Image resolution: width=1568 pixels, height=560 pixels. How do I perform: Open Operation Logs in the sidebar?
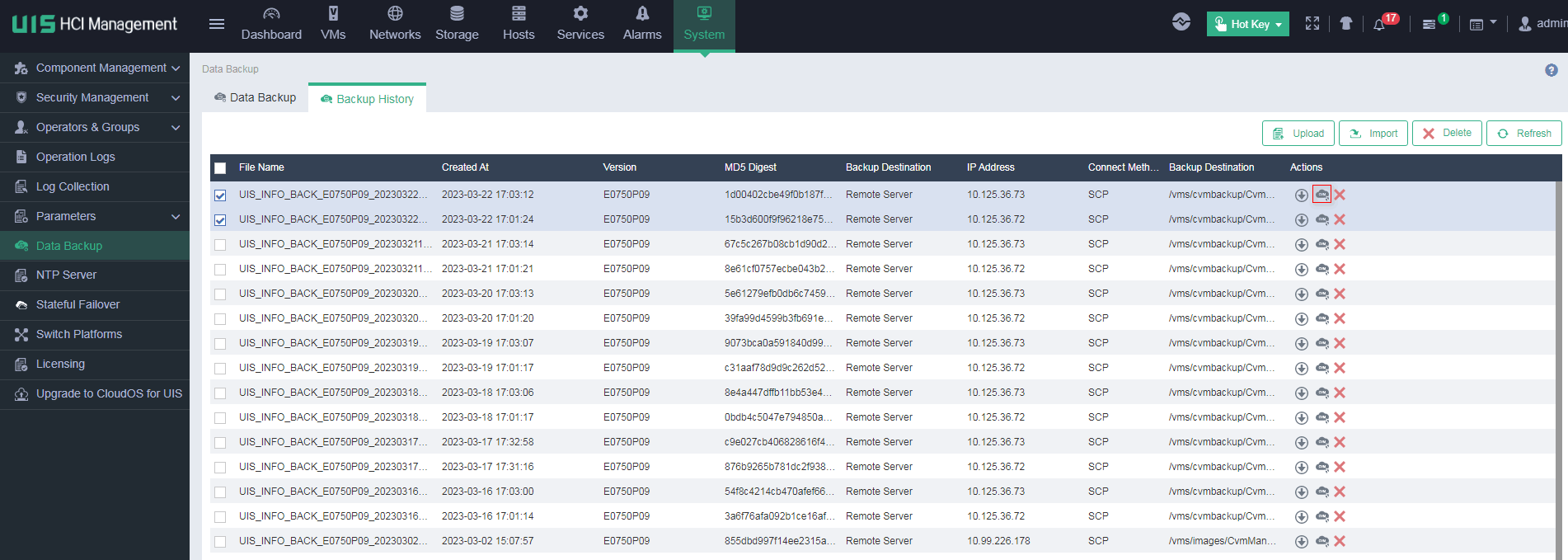95,157
